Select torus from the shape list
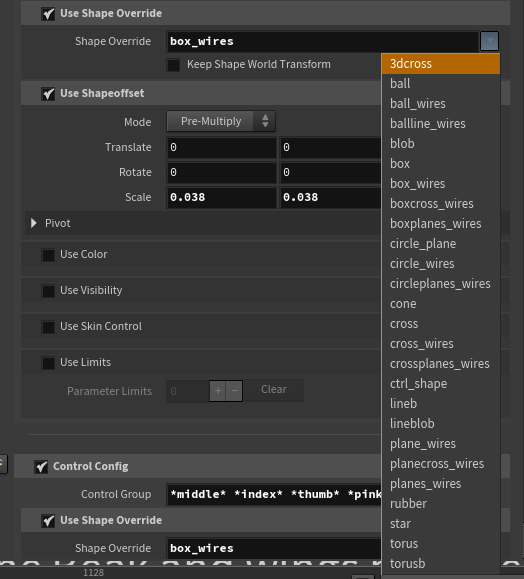The height and width of the screenshot is (579, 524). 441,543
